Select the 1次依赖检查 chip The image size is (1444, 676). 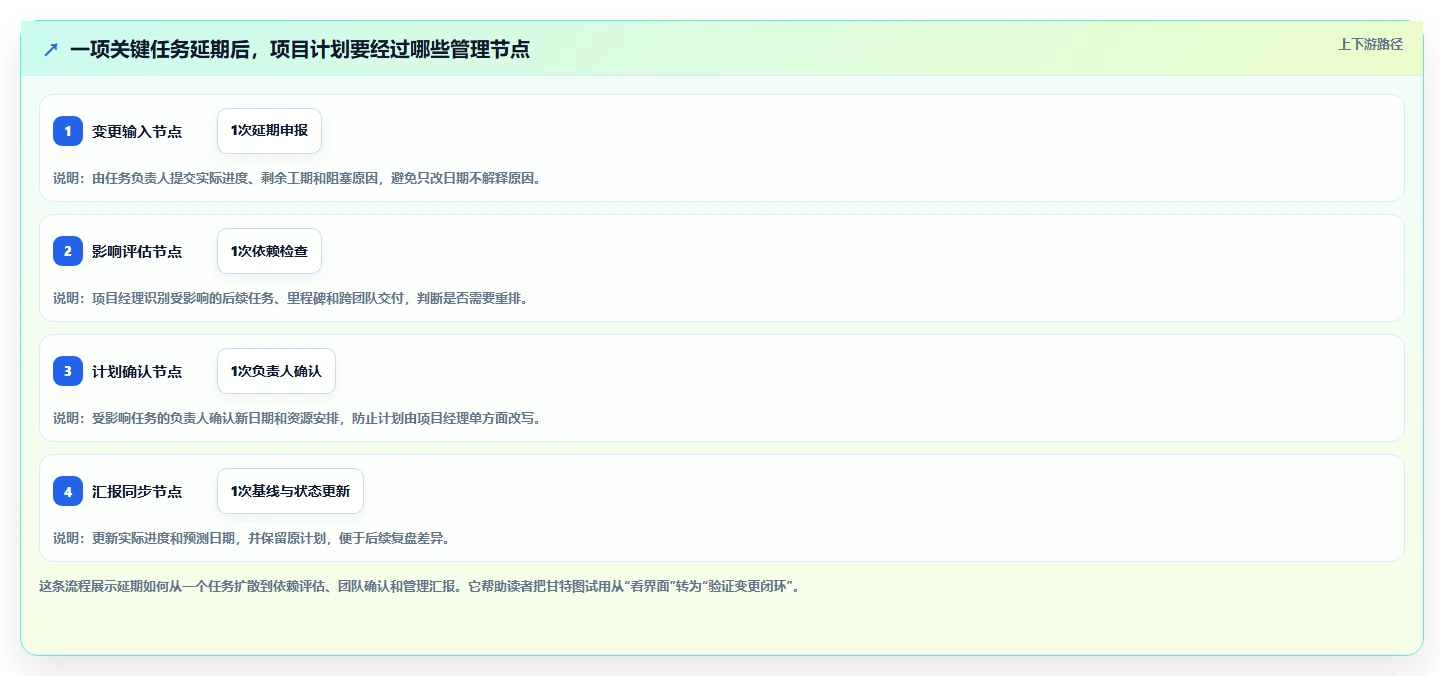pyautogui.click(x=269, y=251)
